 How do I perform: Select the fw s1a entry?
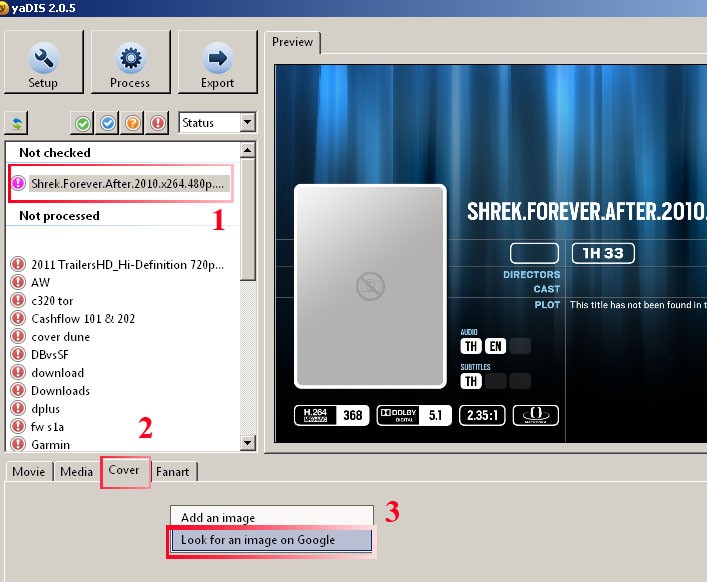click(x=47, y=427)
